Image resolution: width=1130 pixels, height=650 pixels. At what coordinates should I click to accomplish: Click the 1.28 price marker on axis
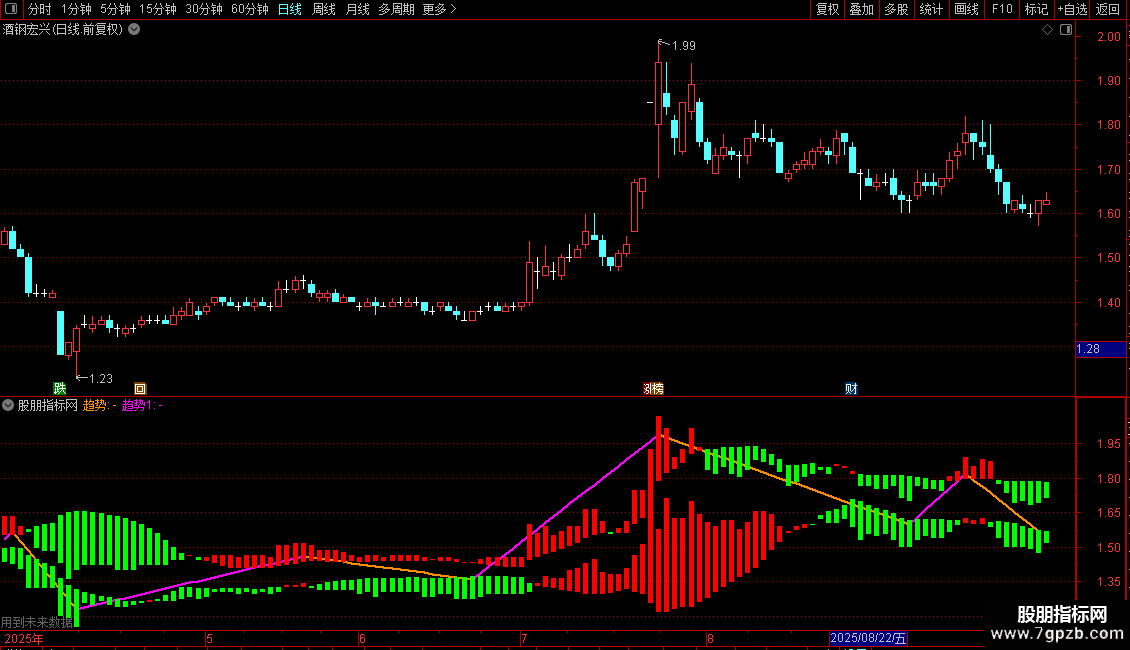[x=1100, y=349]
